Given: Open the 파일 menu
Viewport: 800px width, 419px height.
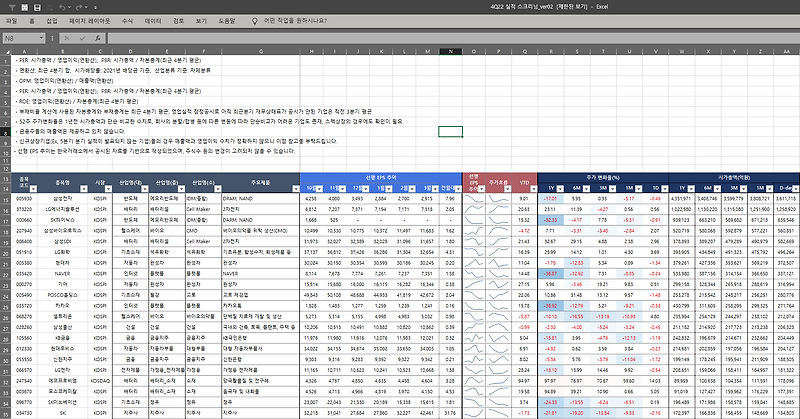Looking at the screenshot, I should tap(11, 21).
